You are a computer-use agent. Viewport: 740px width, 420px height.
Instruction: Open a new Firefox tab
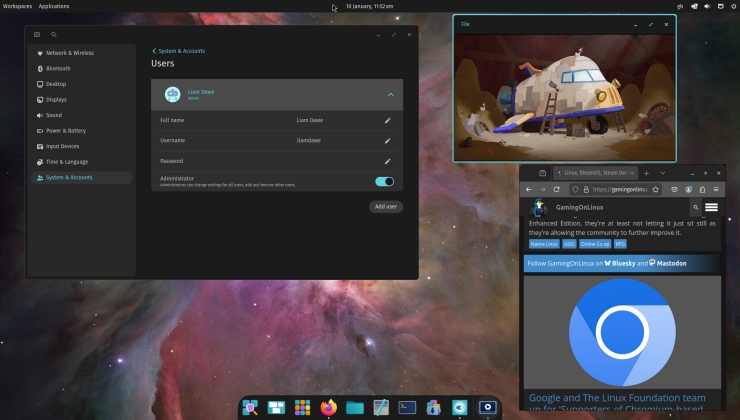click(645, 173)
